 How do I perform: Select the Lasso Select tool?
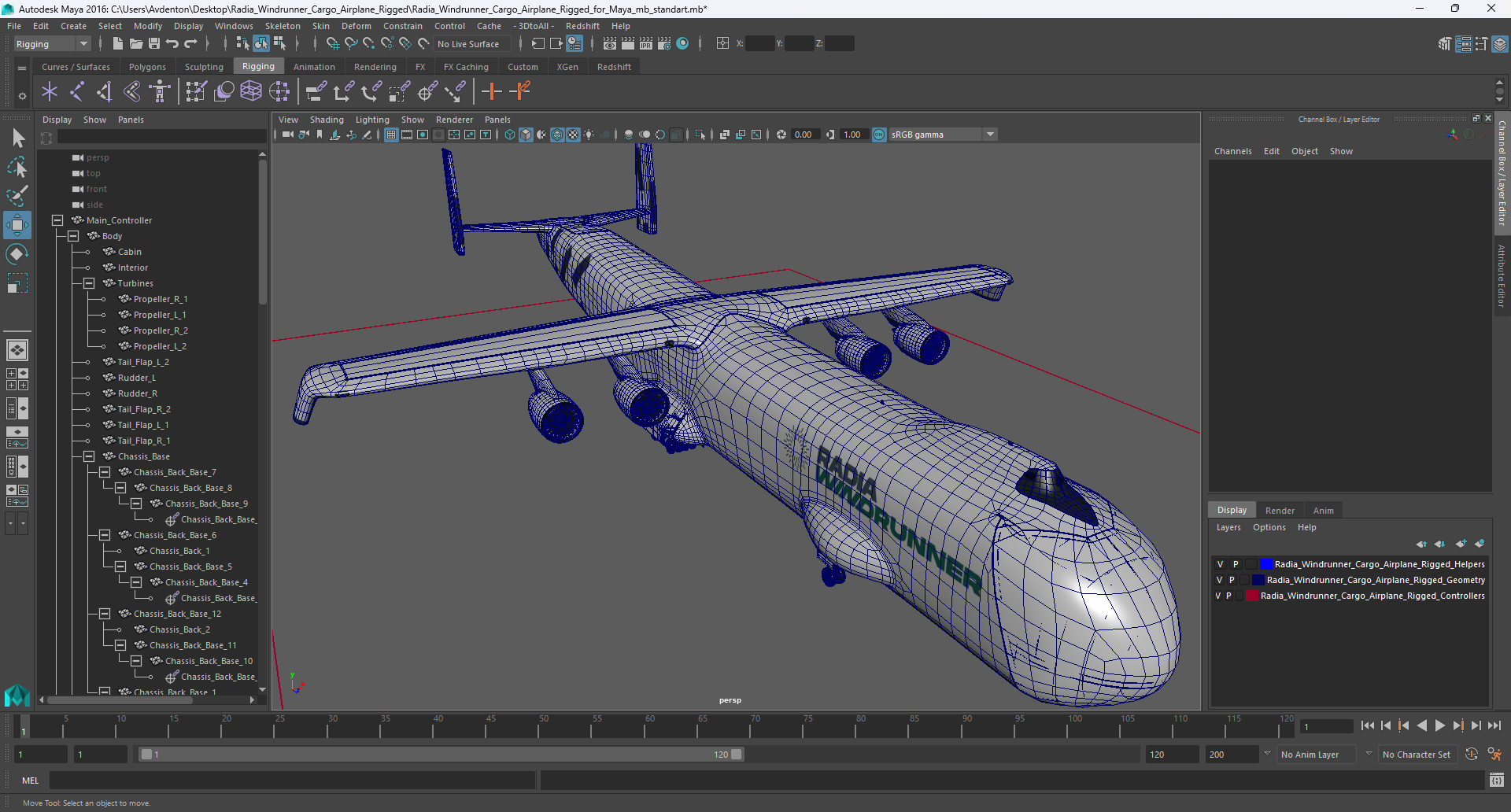tap(17, 167)
